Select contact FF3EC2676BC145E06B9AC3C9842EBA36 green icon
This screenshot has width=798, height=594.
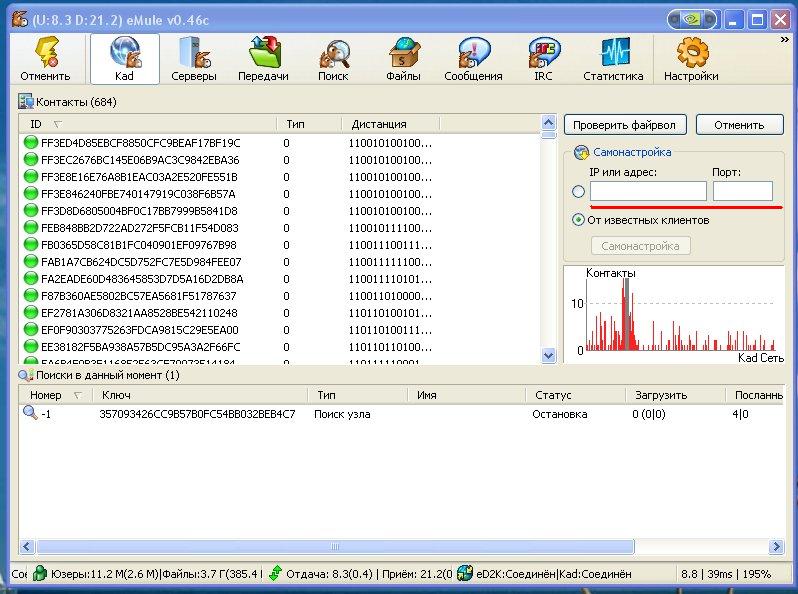(31, 159)
